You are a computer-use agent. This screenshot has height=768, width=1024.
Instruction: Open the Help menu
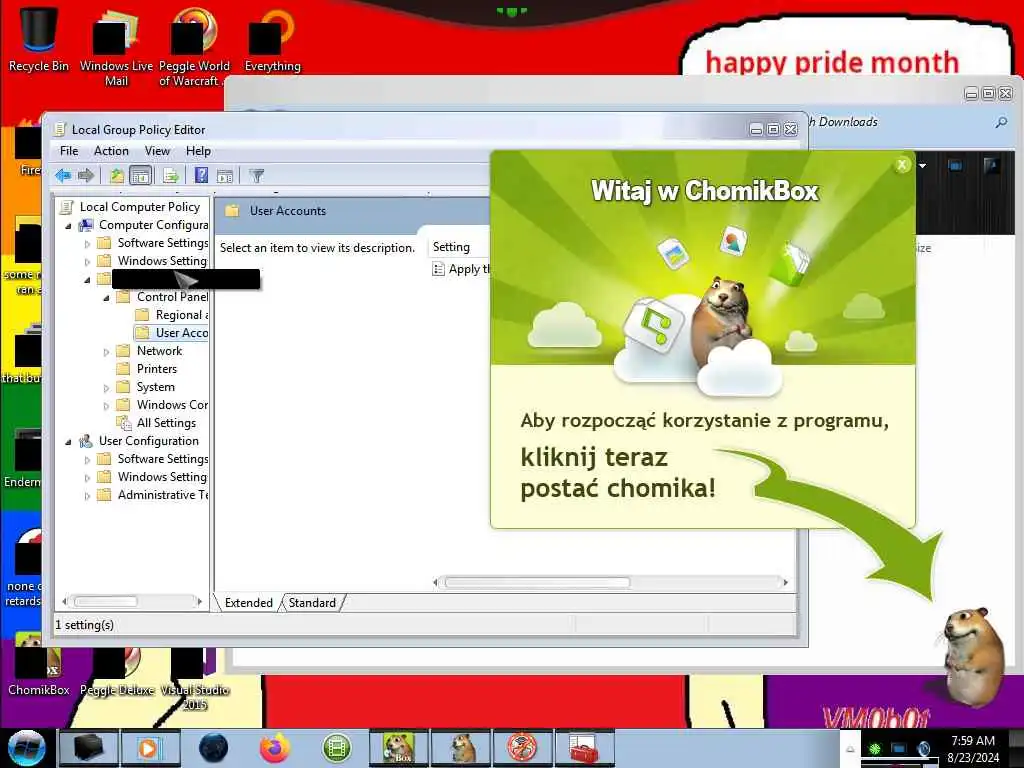(198, 151)
